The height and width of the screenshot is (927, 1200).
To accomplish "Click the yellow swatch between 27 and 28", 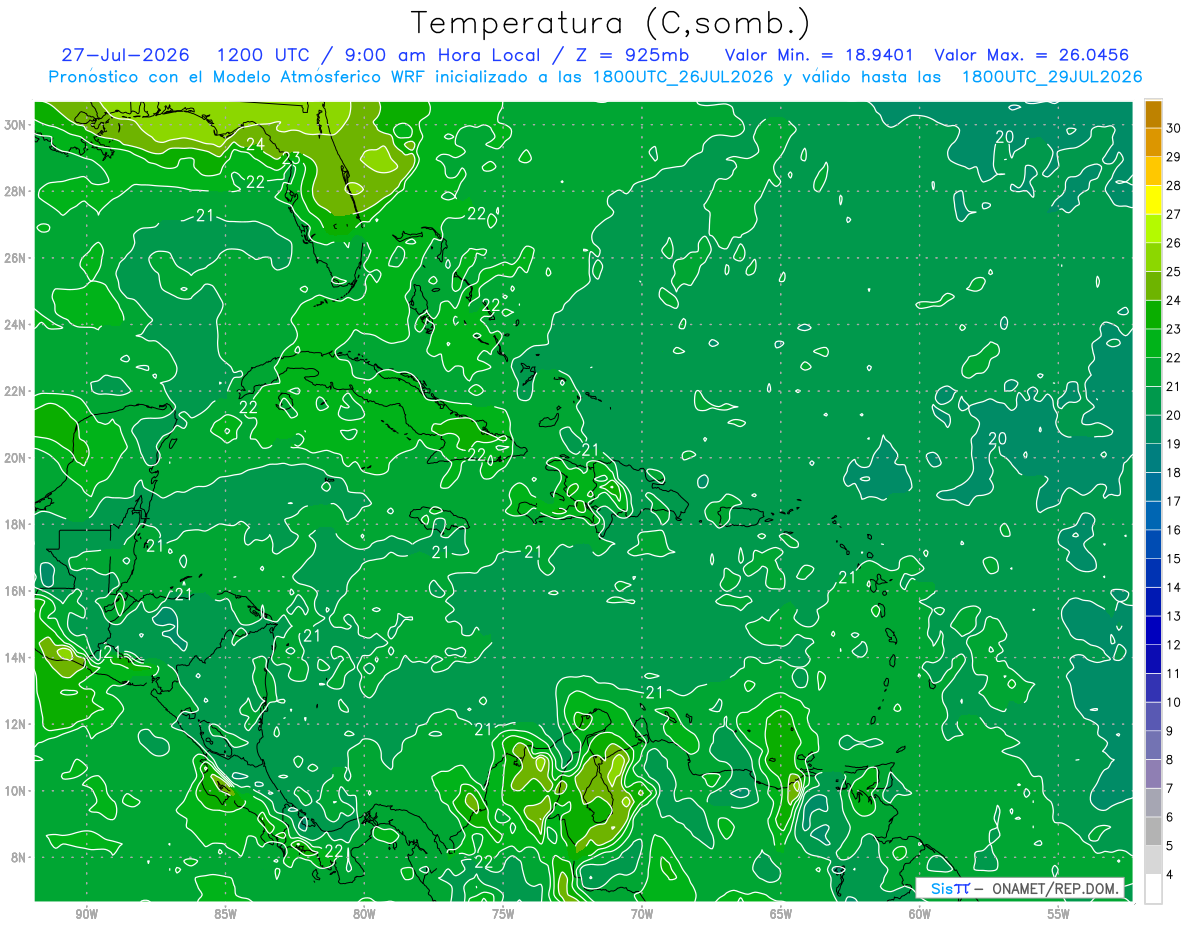I will pos(1153,200).
